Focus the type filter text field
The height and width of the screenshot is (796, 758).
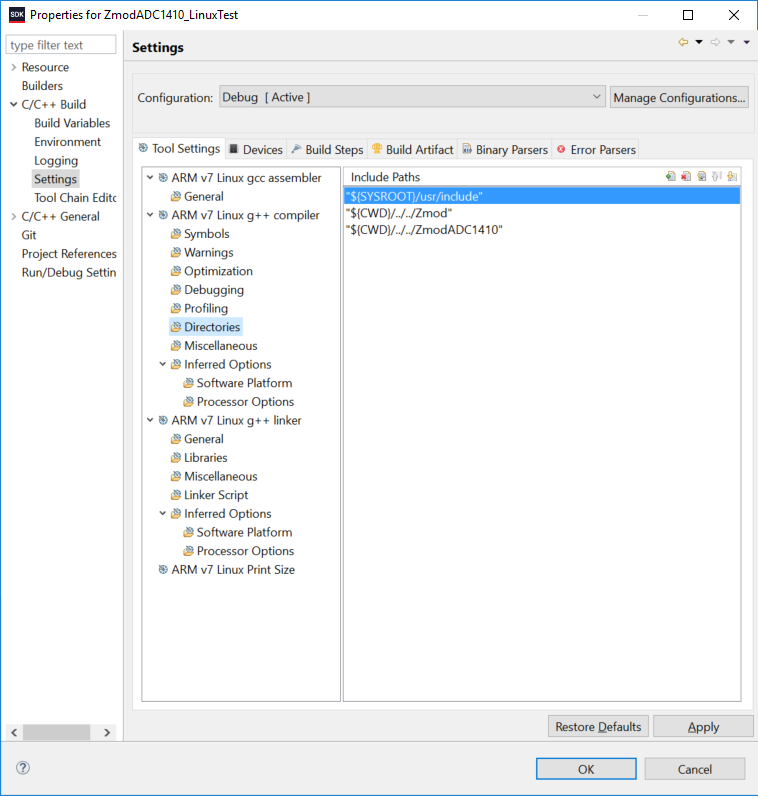[61, 45]
